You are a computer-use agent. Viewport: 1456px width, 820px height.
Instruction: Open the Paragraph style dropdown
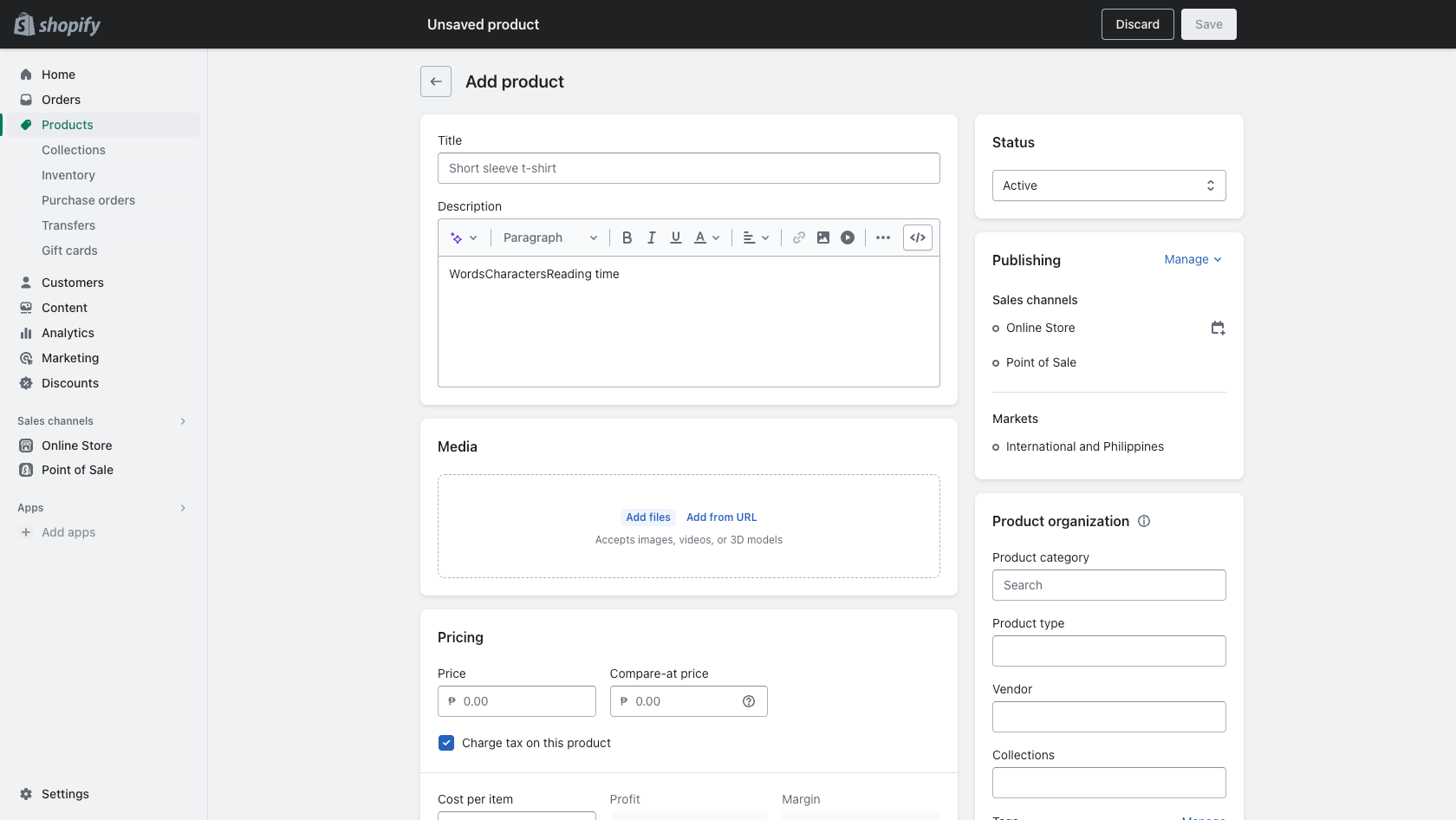(549, 238)
